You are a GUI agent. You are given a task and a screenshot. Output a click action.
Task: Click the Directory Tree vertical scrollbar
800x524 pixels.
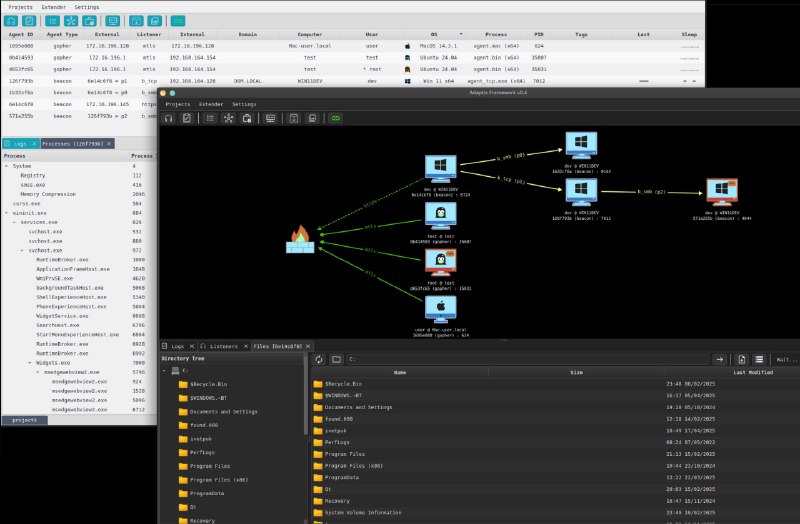[x=306, y=395]
